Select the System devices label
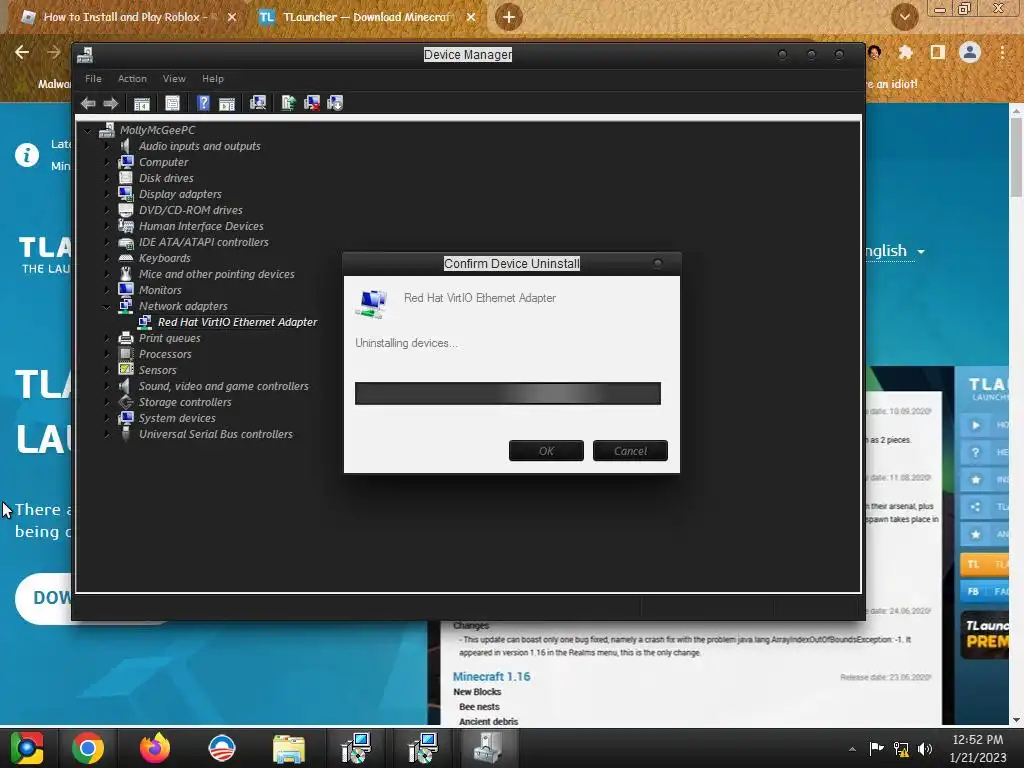 pyautogui.click(x=177, y=418)
